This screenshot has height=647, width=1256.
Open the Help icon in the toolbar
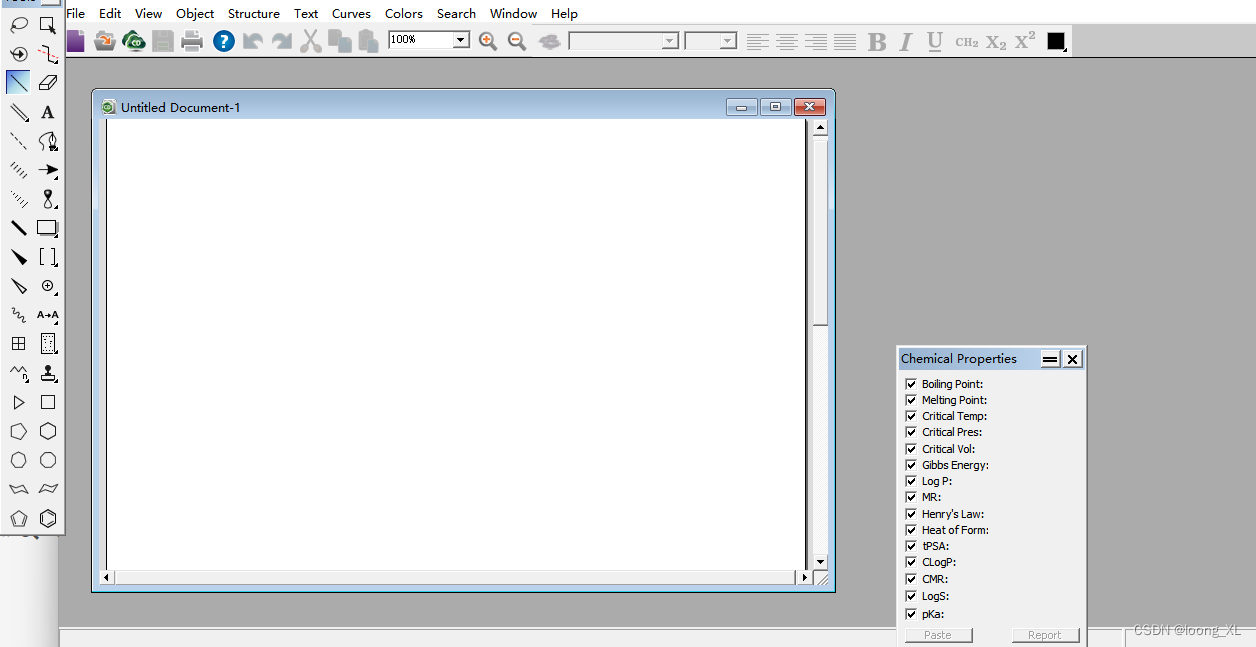point(223,41)
